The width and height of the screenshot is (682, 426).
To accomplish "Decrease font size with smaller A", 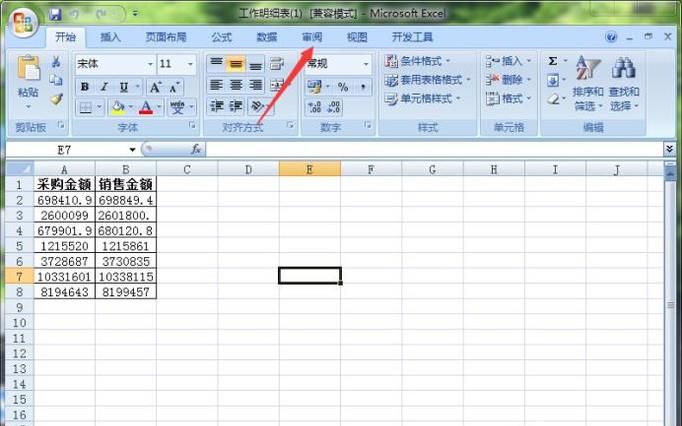I will [x=175, y=87].
